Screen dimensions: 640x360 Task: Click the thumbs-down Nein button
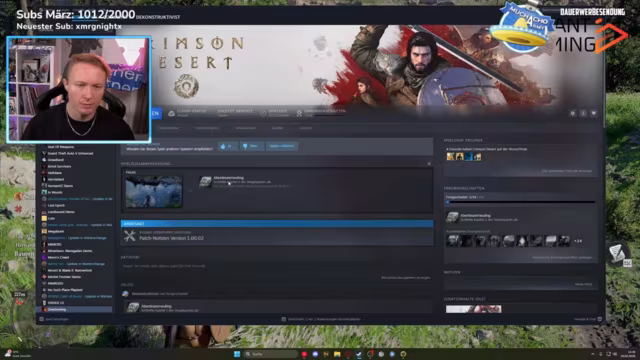(x=252, y=146)
